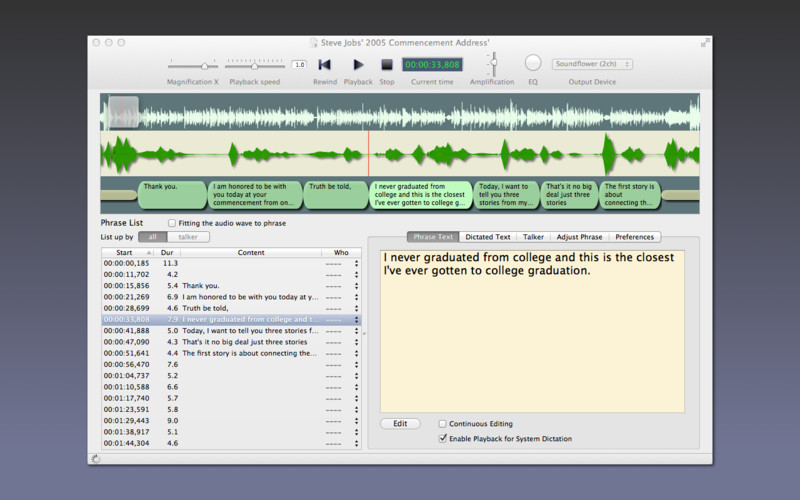
Task: Select row 00:00:11,702
Action: point(231,274)
